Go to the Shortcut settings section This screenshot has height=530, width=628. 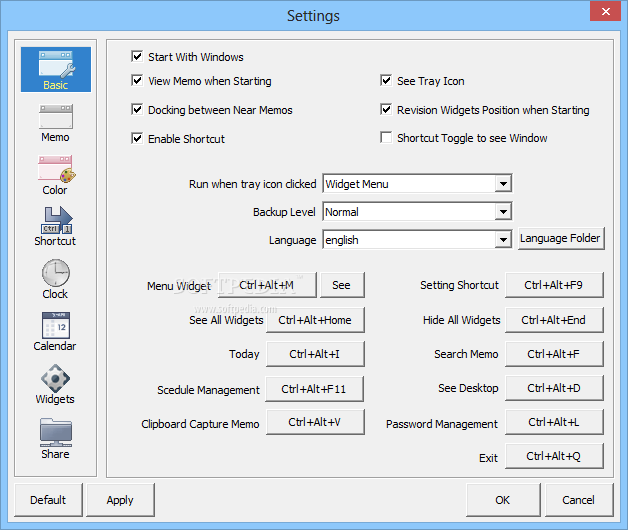click(55, 226)
